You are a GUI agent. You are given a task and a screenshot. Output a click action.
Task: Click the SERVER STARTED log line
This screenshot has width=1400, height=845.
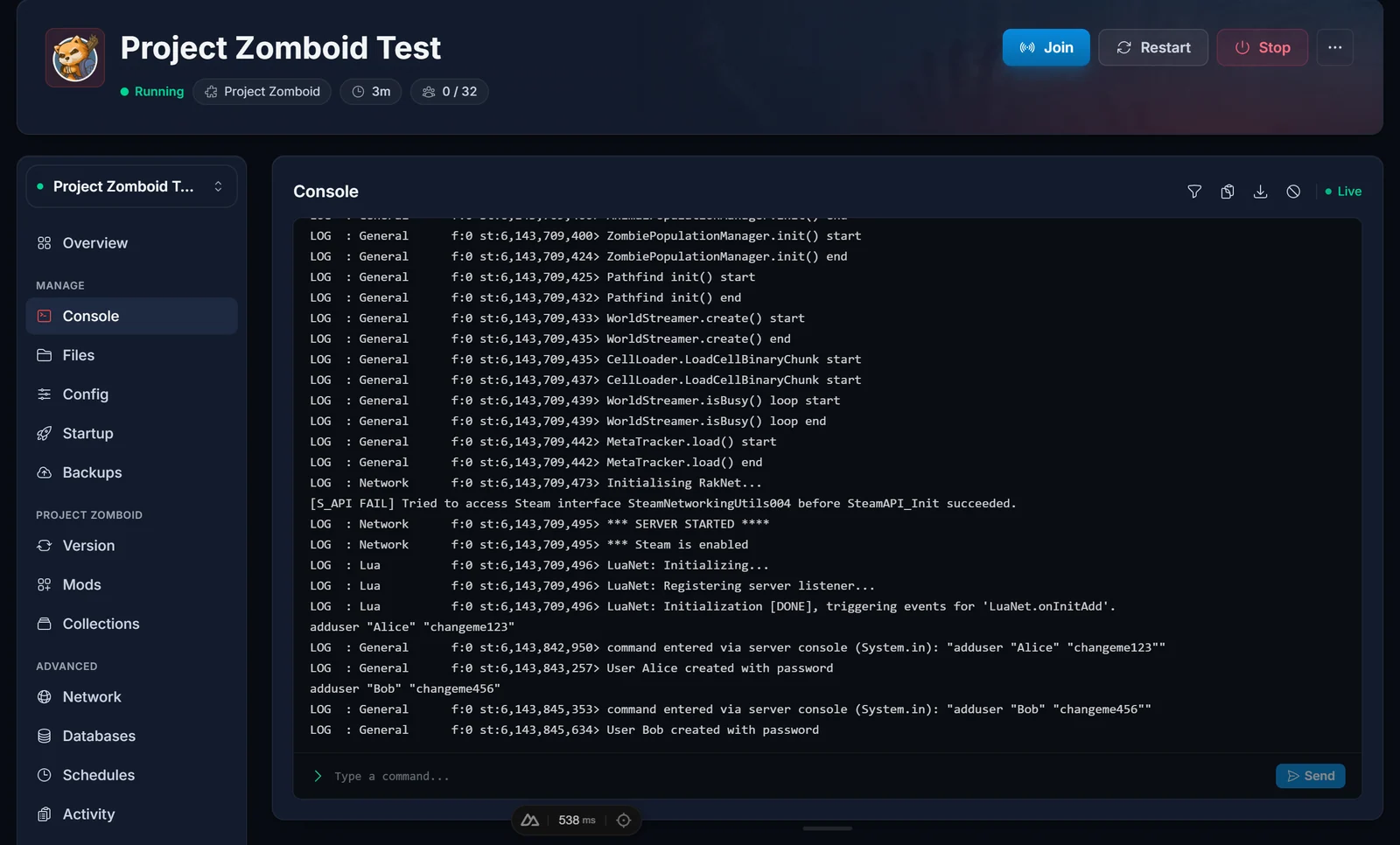pyautogui.click(x=540, y=524)
